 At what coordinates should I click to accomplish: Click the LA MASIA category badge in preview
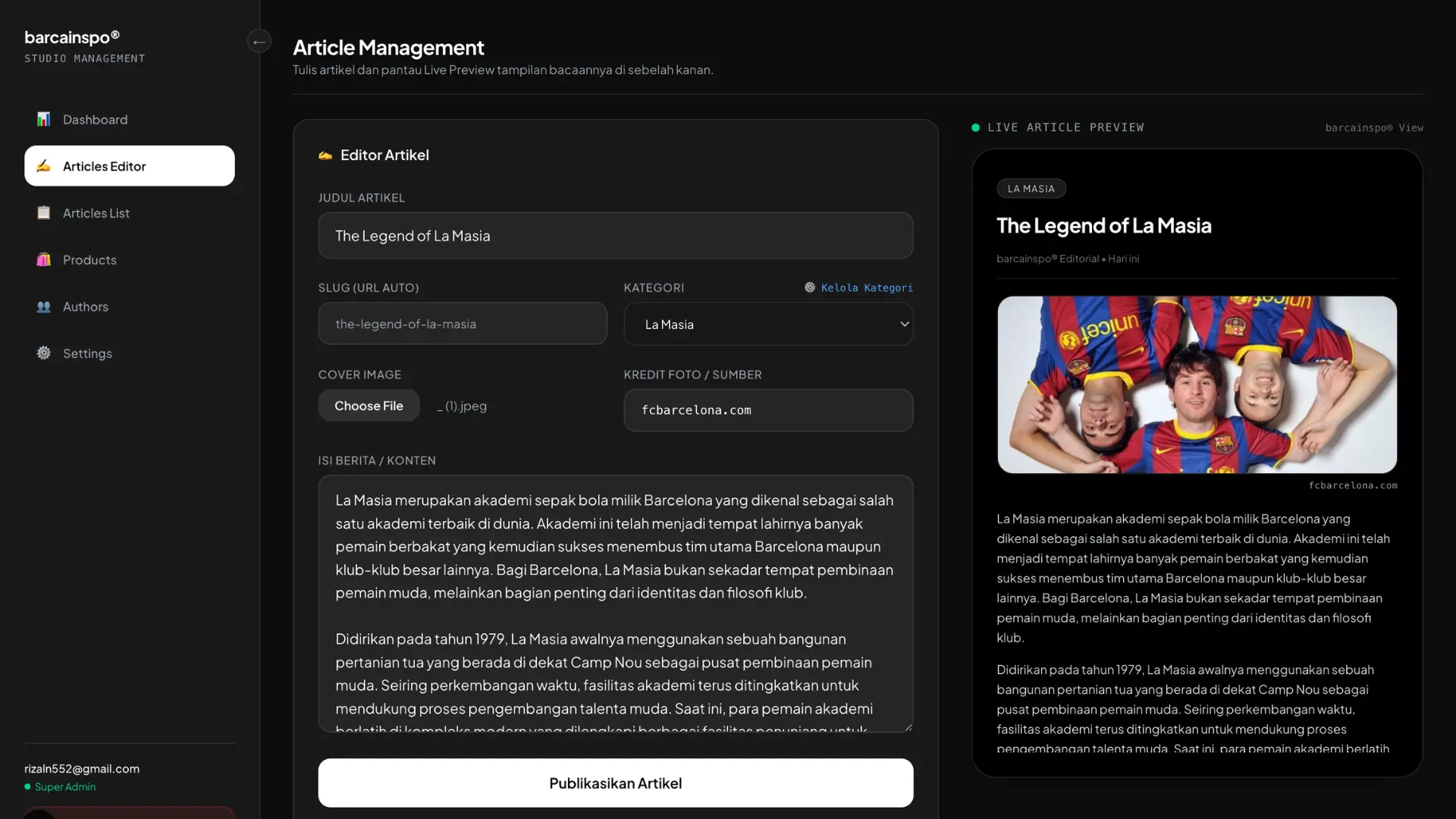[1031, 189]
